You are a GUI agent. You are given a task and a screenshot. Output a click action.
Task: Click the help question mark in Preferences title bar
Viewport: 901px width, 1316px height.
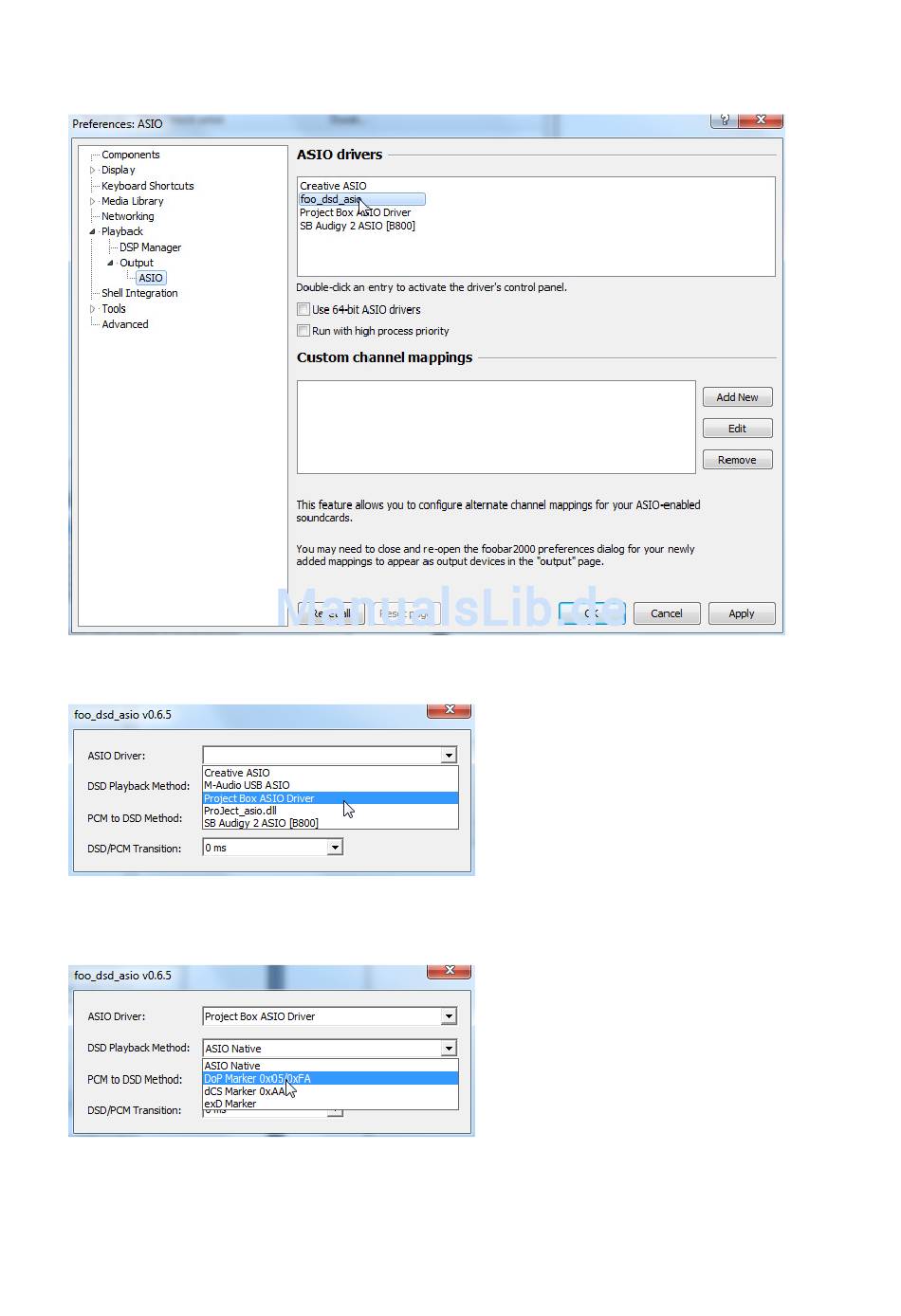pyautogui.click(x=724, y=119)
